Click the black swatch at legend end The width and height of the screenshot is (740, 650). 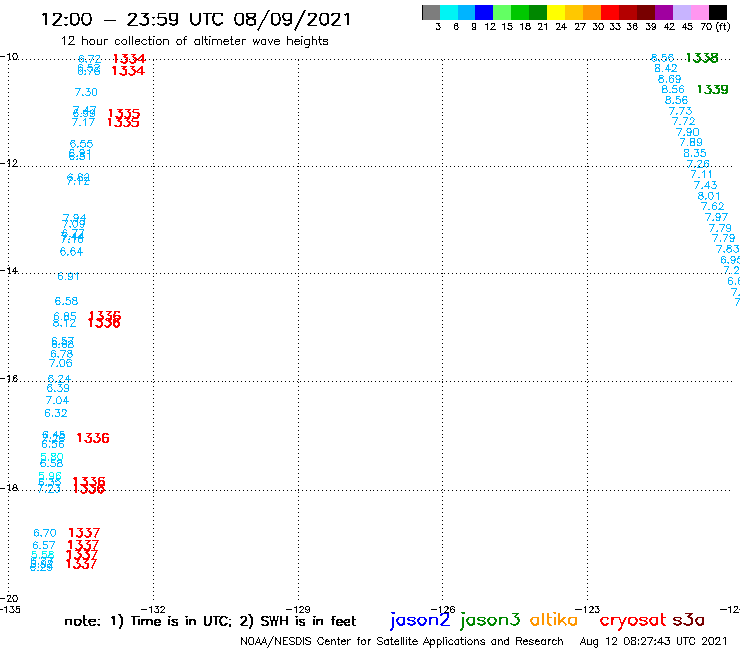[717, 12]
